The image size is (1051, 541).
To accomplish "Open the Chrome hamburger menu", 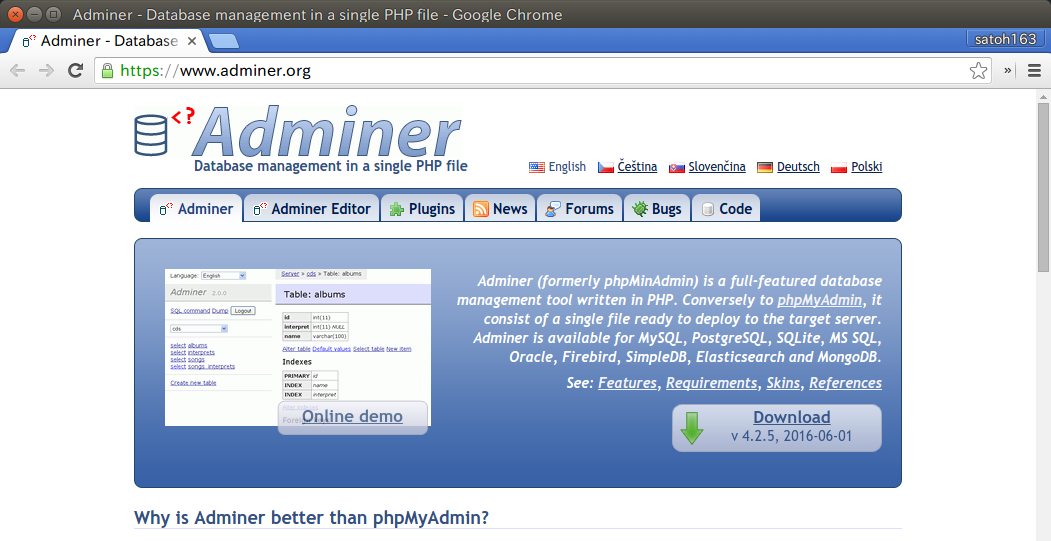I will 1034,70.
